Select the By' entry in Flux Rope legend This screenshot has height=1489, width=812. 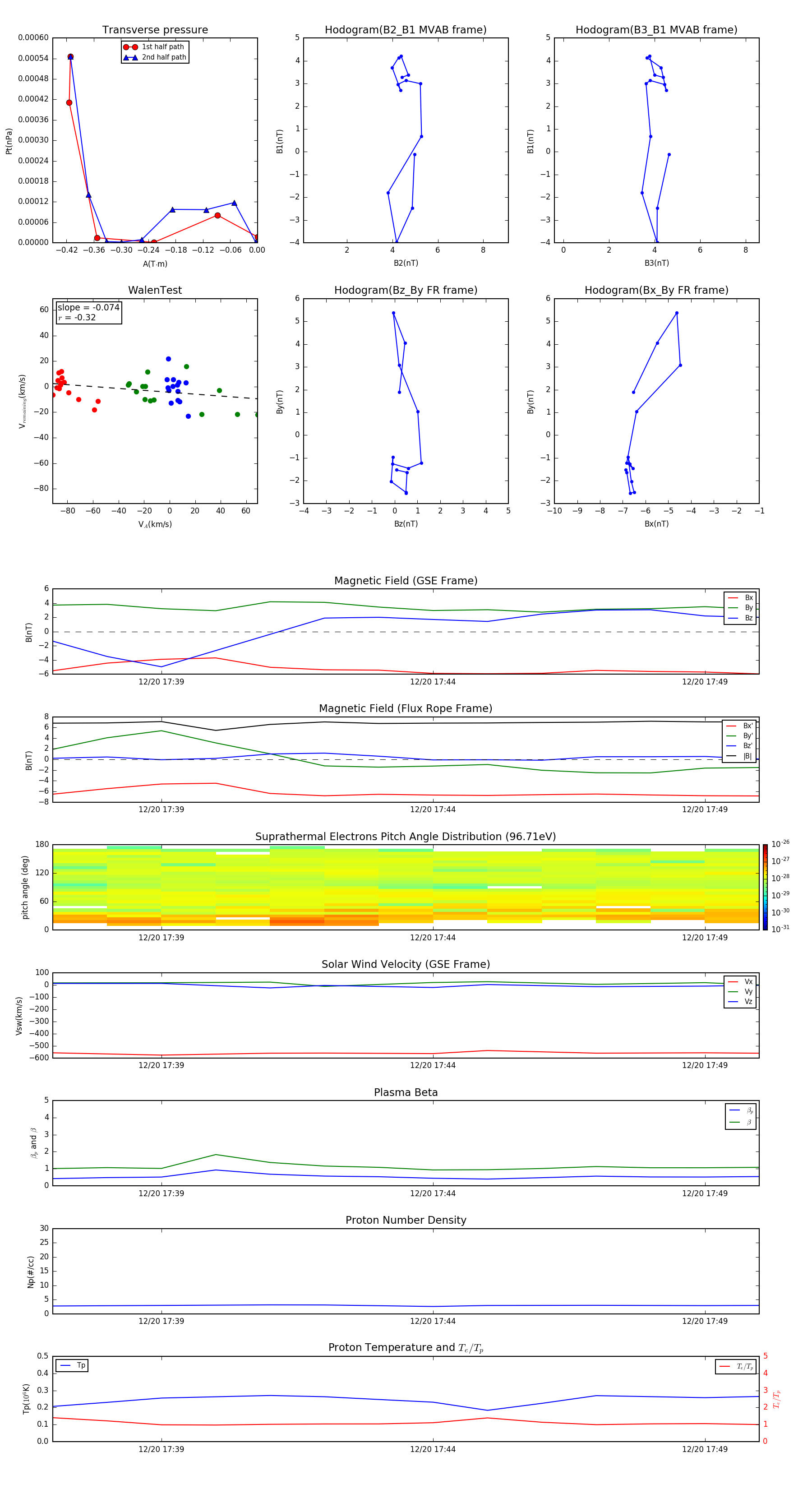(739, 736)
